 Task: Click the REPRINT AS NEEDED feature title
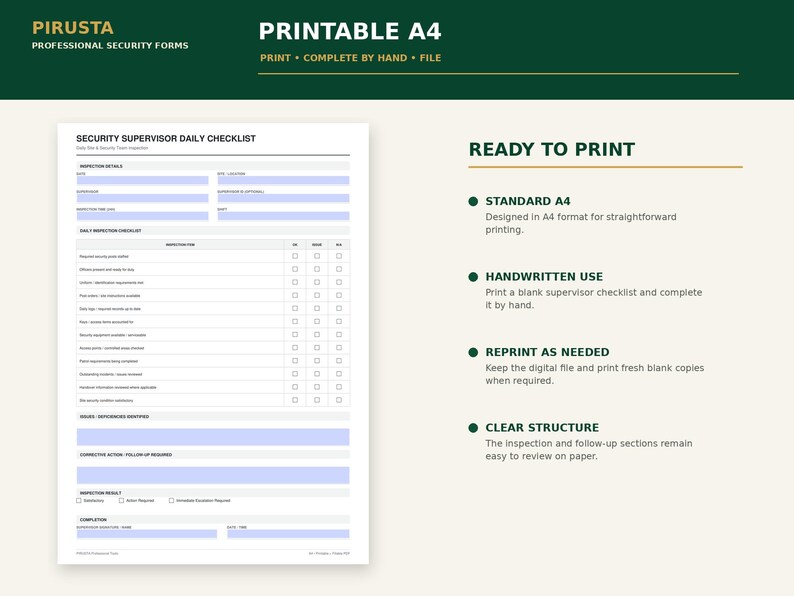pyautogui.click(x=547, y=352)
